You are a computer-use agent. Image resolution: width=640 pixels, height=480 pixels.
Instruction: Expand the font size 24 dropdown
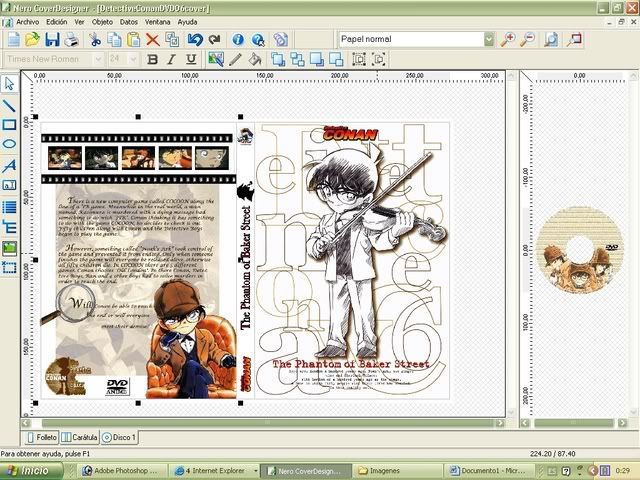coord(133,60)
